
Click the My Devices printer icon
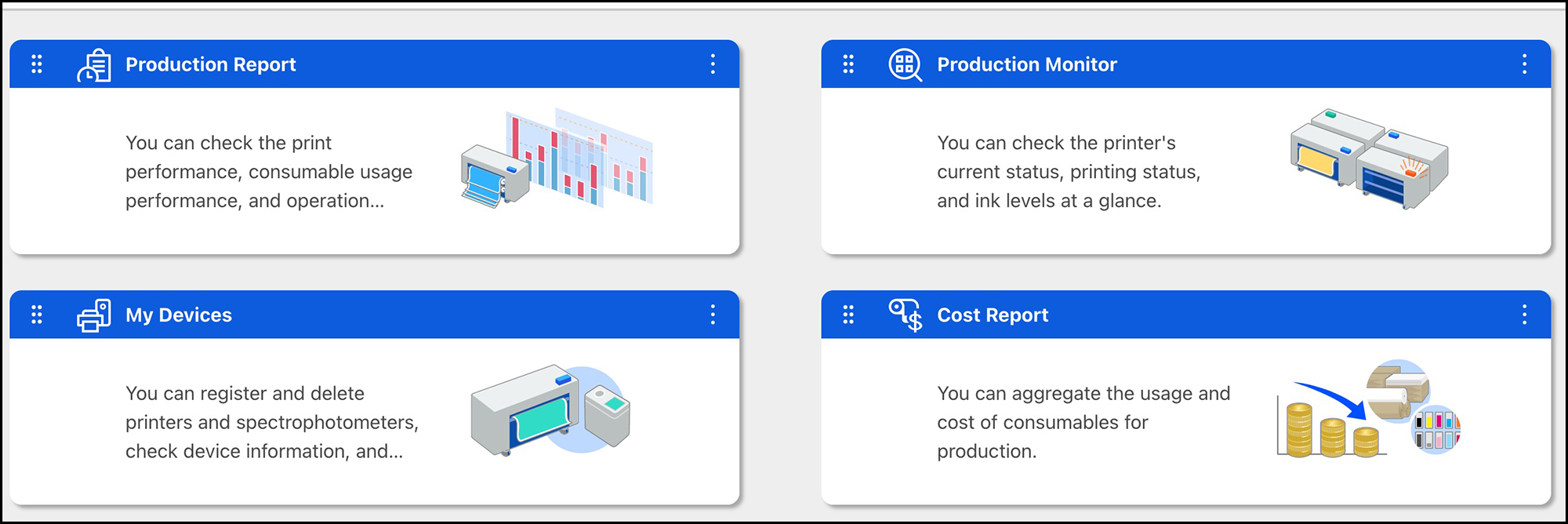(x=94, y=315)
